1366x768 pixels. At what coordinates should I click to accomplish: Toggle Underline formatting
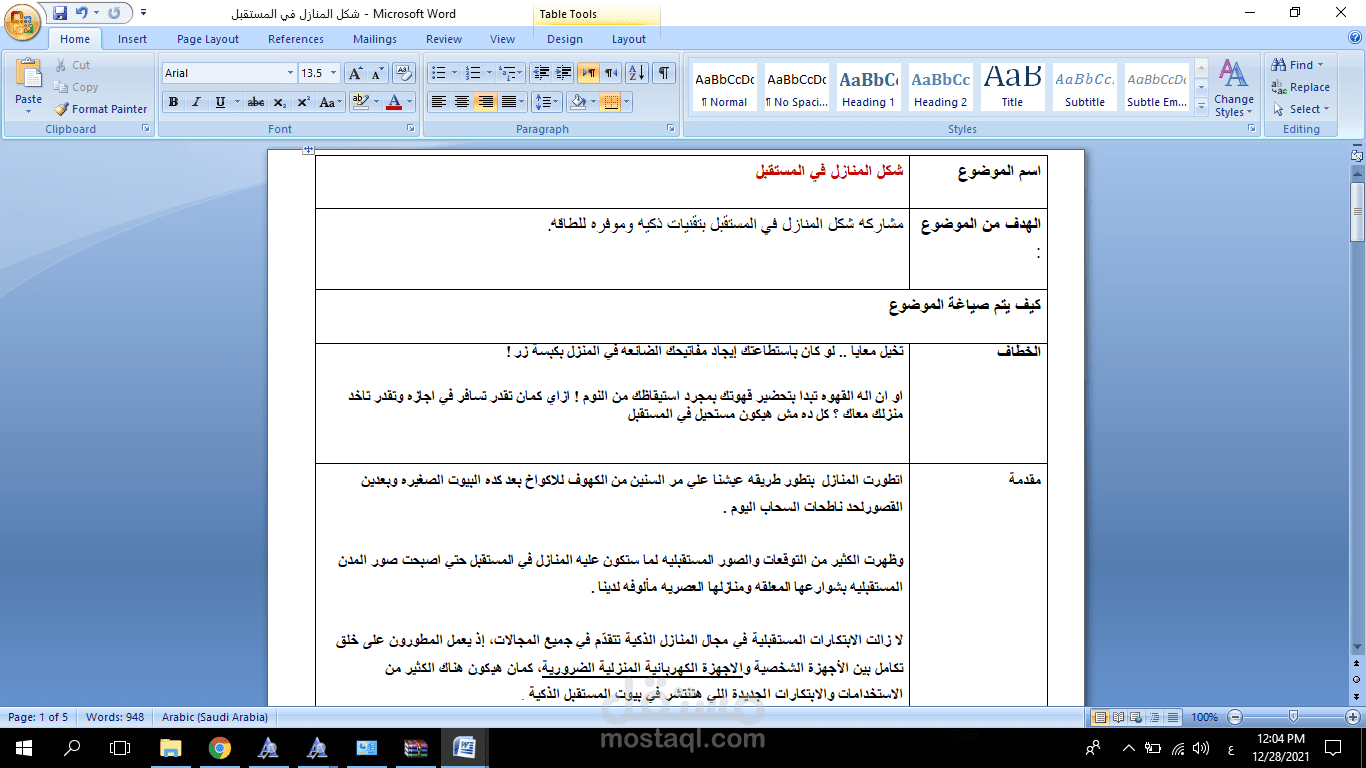point(219,102)
